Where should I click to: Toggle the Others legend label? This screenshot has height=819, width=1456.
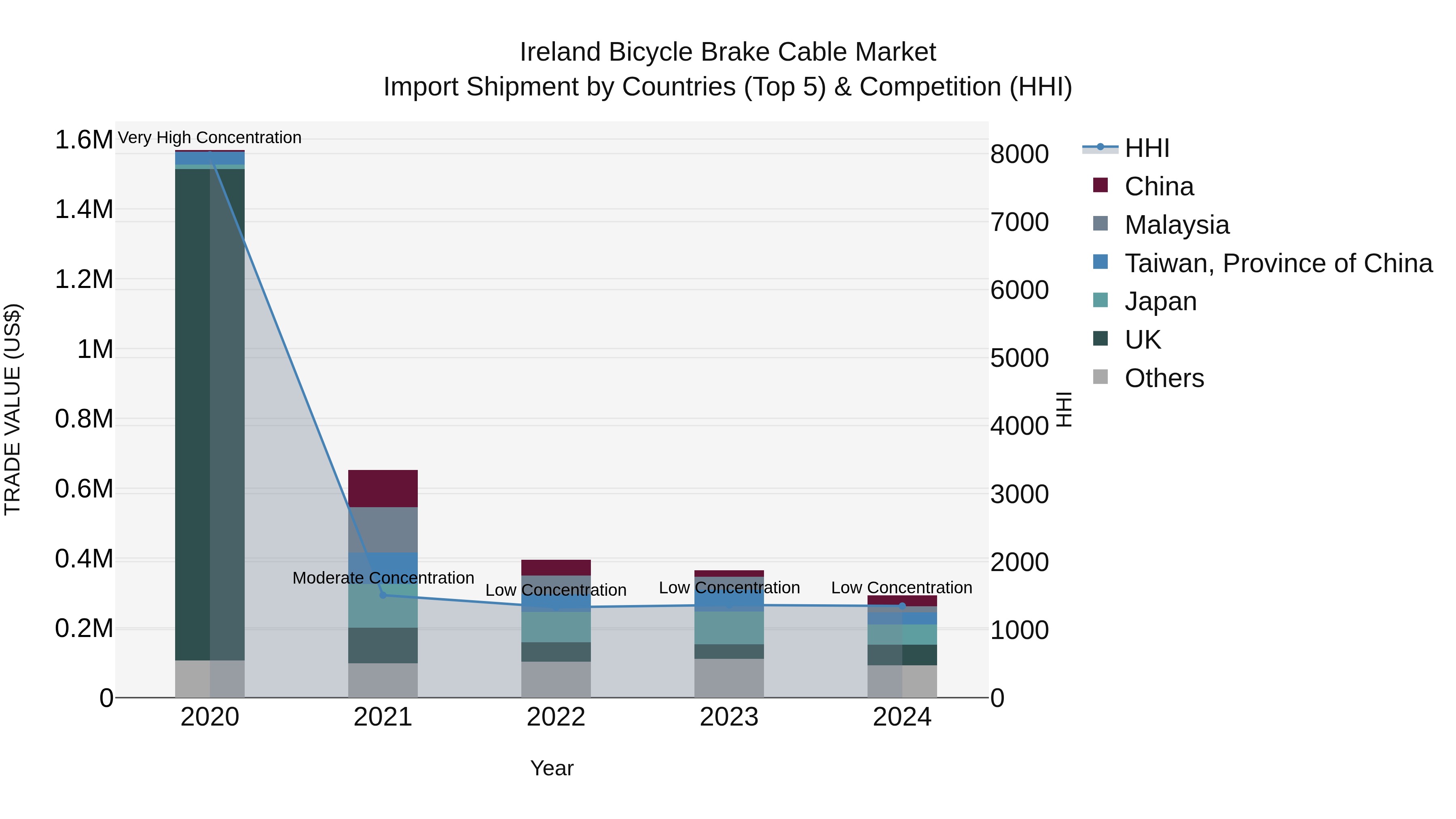(x=1164, y=378)
